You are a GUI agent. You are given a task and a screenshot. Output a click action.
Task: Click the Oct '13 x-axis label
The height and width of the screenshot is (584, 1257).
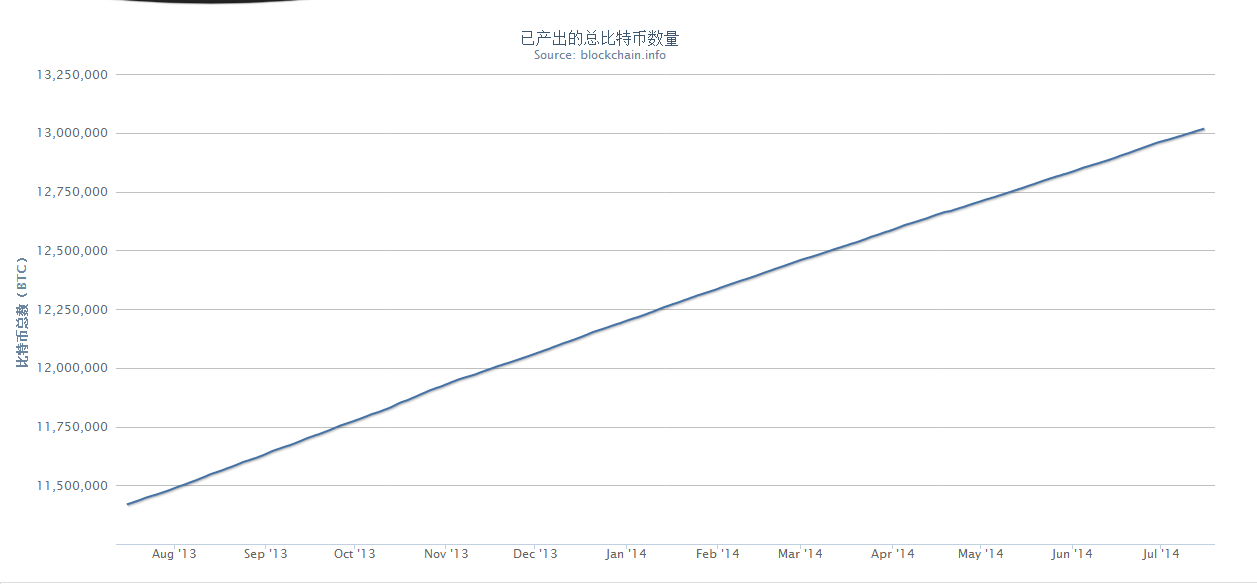354,553
